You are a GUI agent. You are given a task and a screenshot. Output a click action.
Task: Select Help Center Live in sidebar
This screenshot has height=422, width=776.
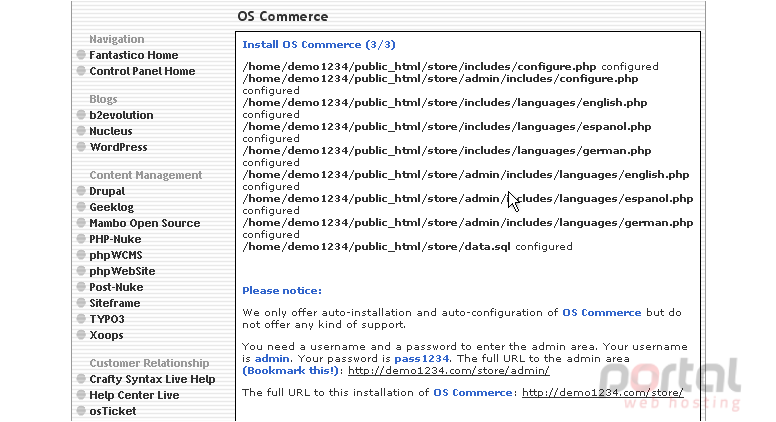134,395
